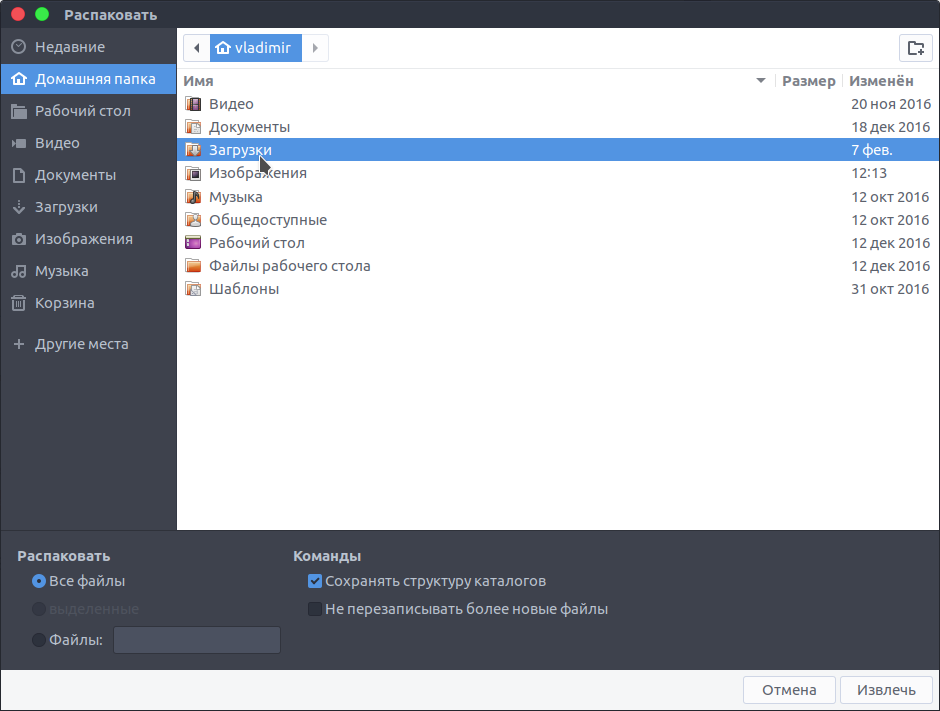Select the Музыка folder name in list
The height and width of the screenshot is (711, 940).
pos(235,197)
